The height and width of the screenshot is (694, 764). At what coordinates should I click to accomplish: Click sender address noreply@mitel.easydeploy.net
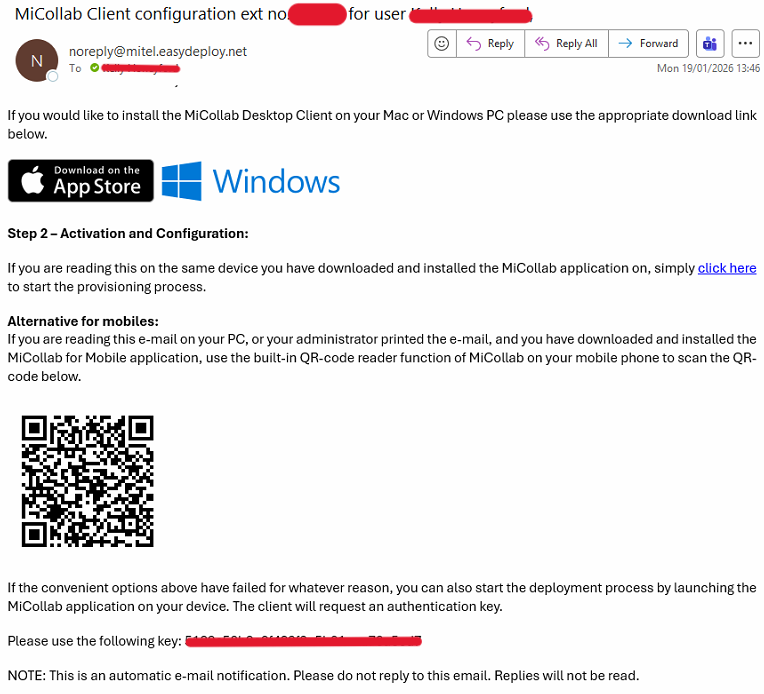click(158, 51)
